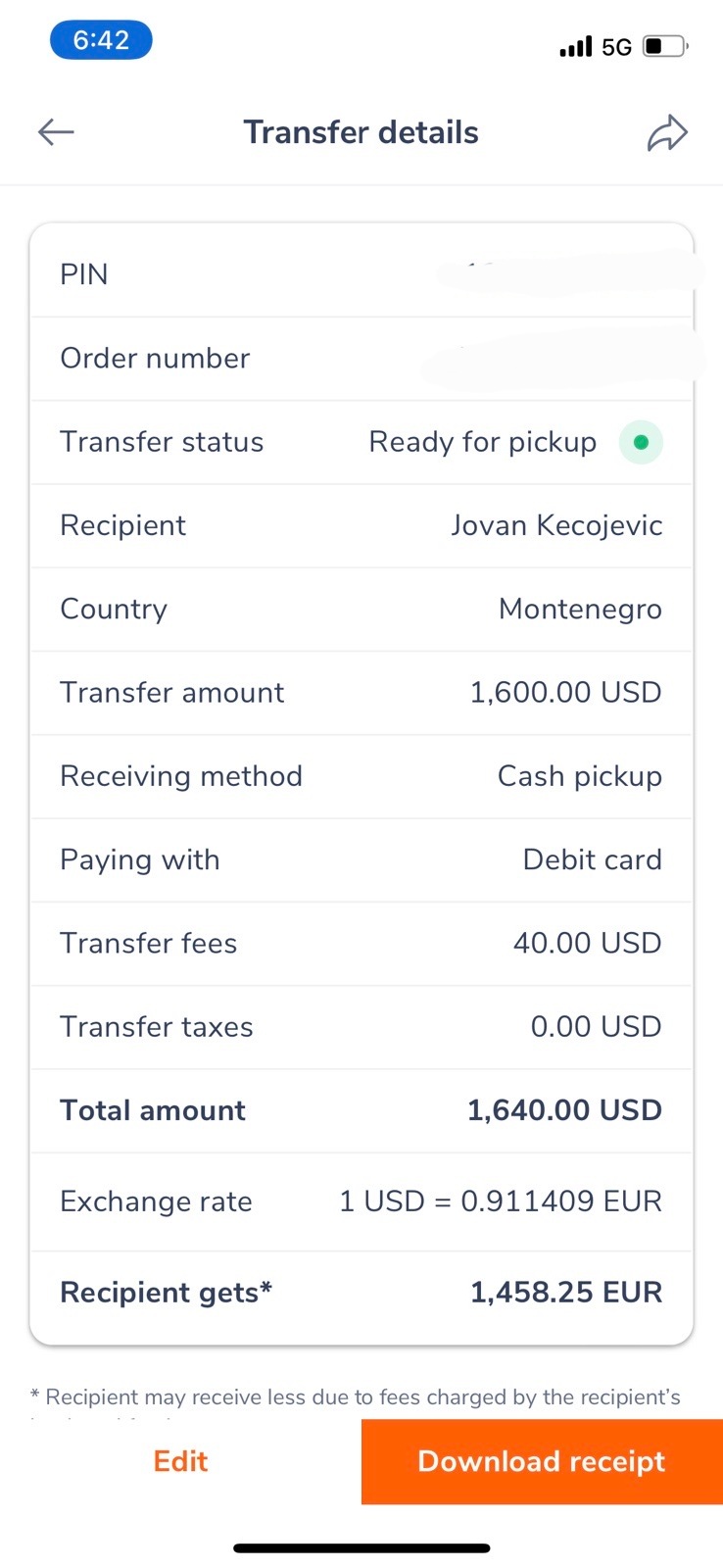
Task: Tap the 6:42 time pill
Action: pyautogui.click(x=101, y=40)
